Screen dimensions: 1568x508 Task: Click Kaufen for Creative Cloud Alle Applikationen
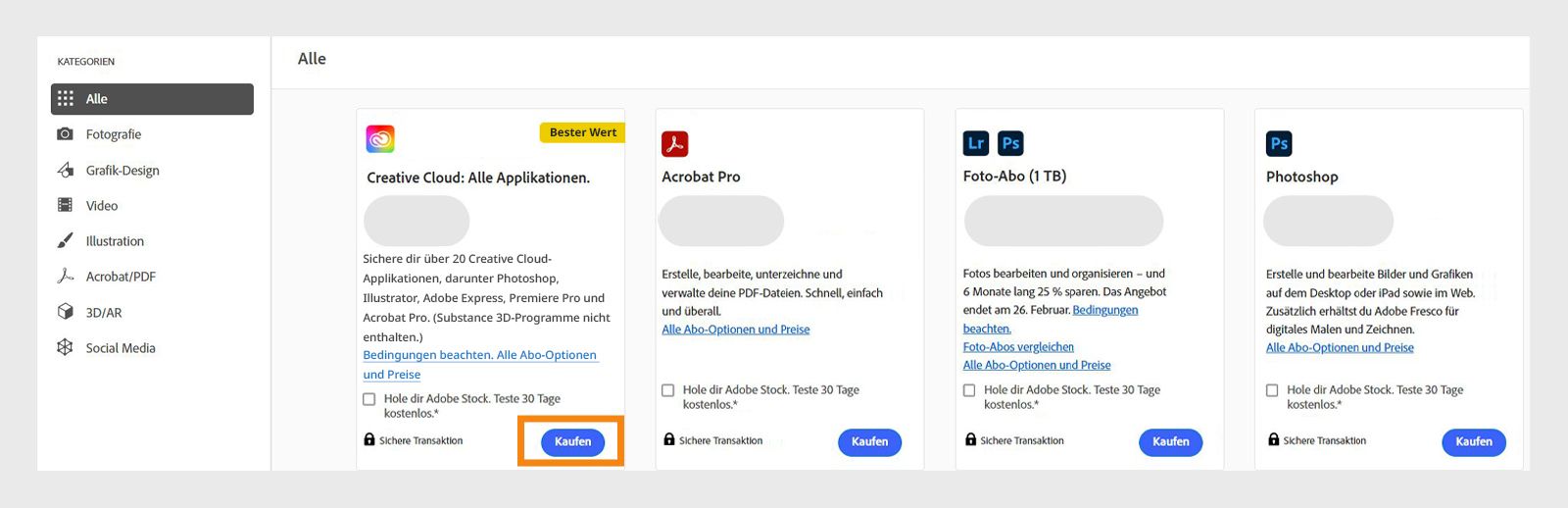tap(572, 442)
